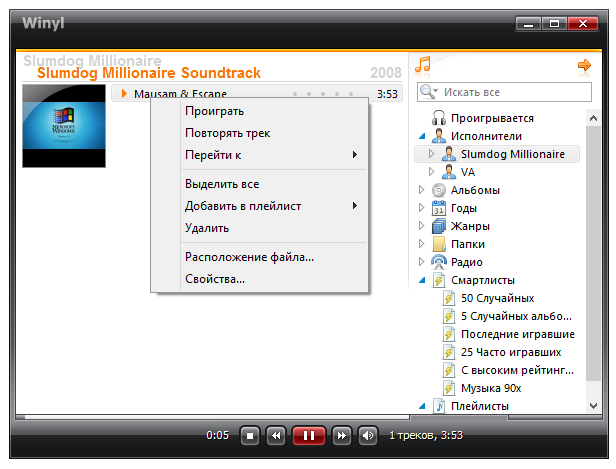616x469 pixels.
Task: Click the "2008" album year
Action: [x=386, y=73]
